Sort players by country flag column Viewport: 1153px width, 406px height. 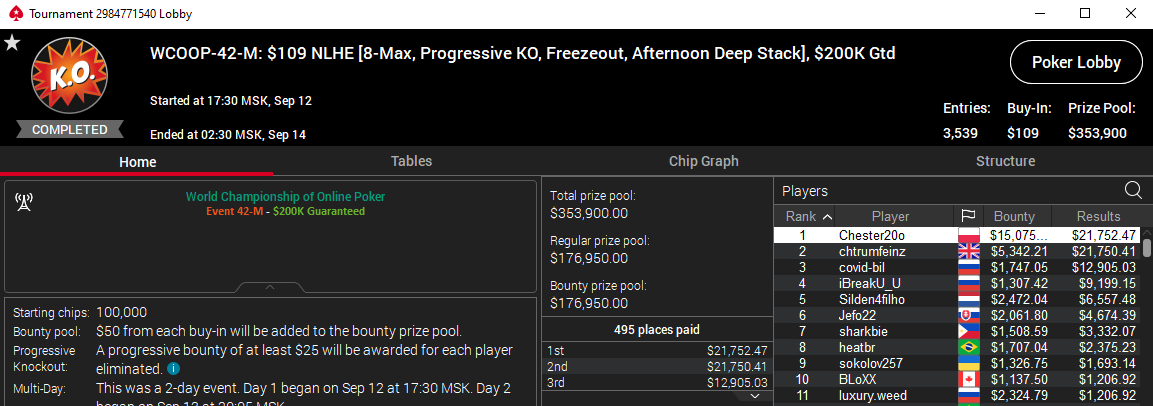[x=968, y=216]
